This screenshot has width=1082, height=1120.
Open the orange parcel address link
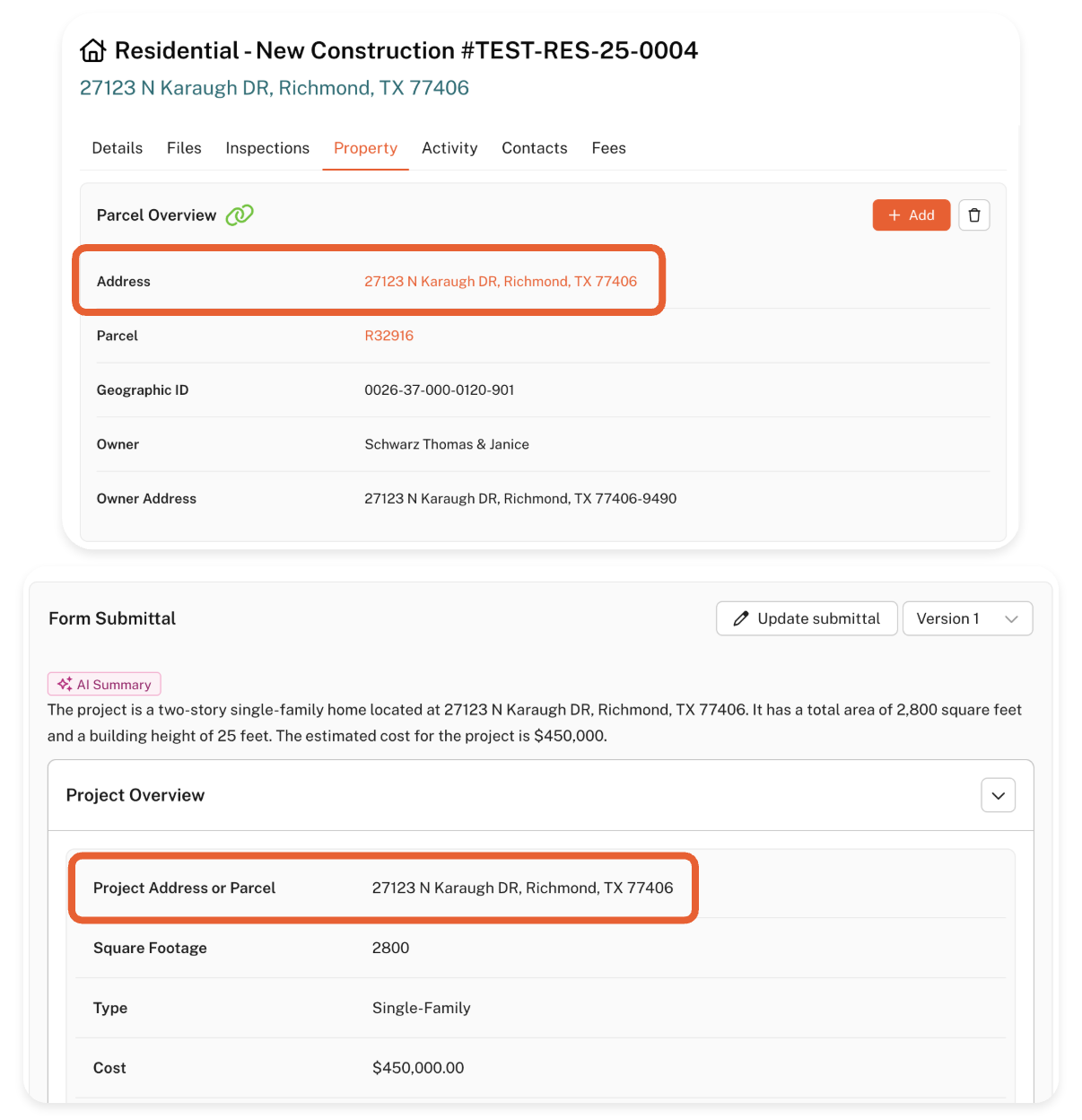(x=501, y=282)
